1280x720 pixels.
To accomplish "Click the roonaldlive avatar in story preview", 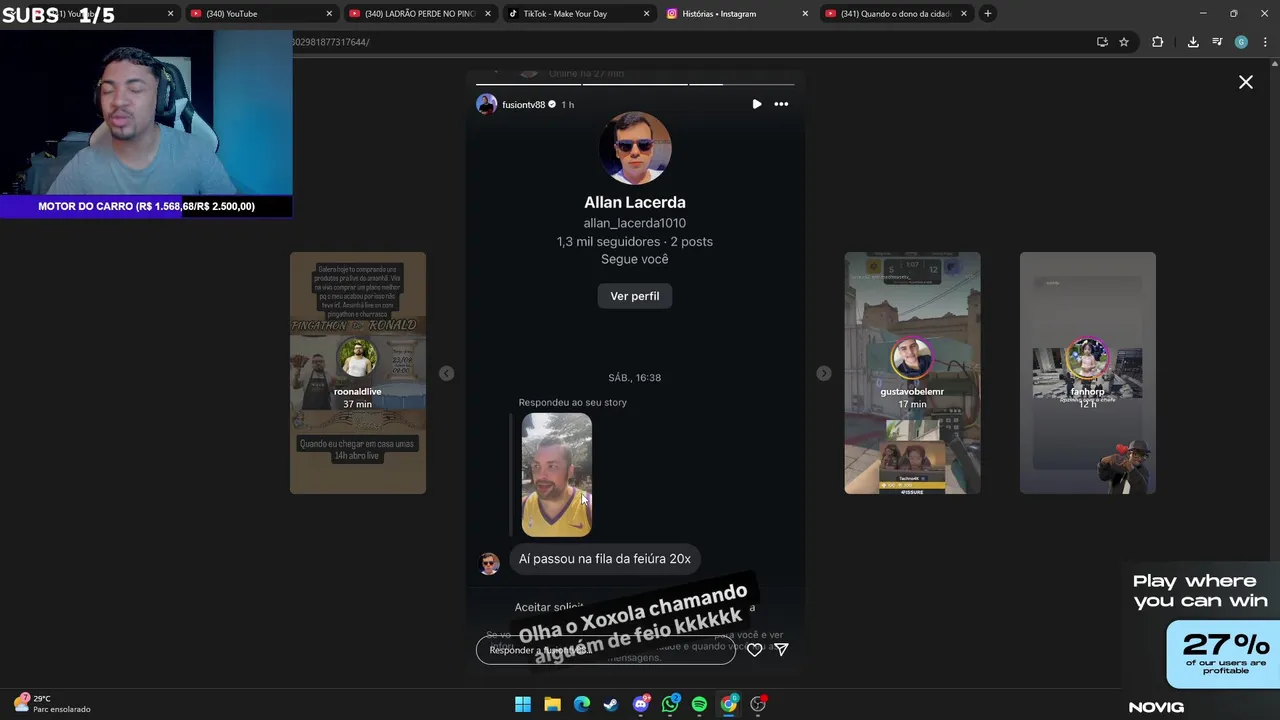I will (357, 358).
